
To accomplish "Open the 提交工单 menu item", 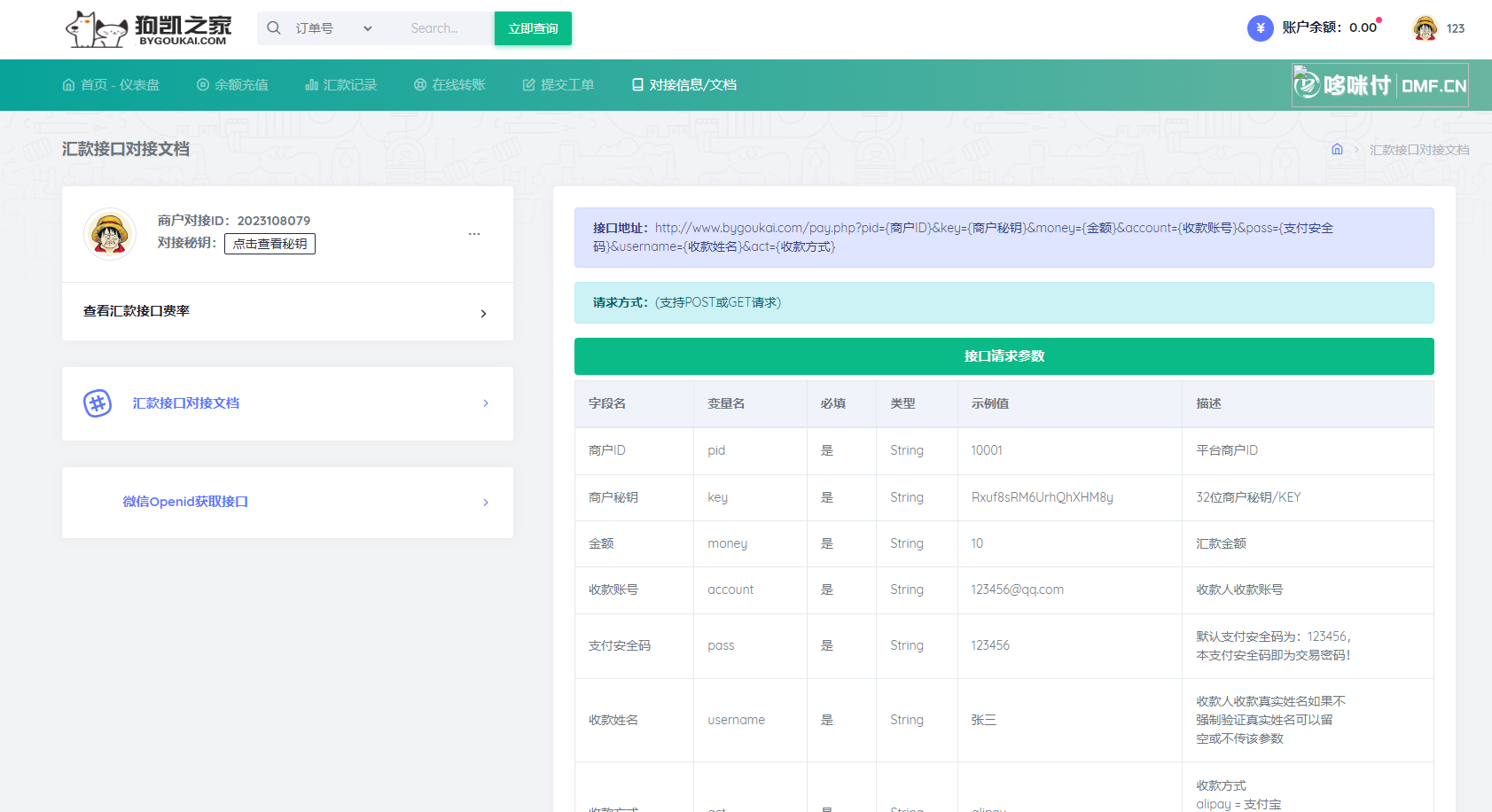I will click(559, 85).
